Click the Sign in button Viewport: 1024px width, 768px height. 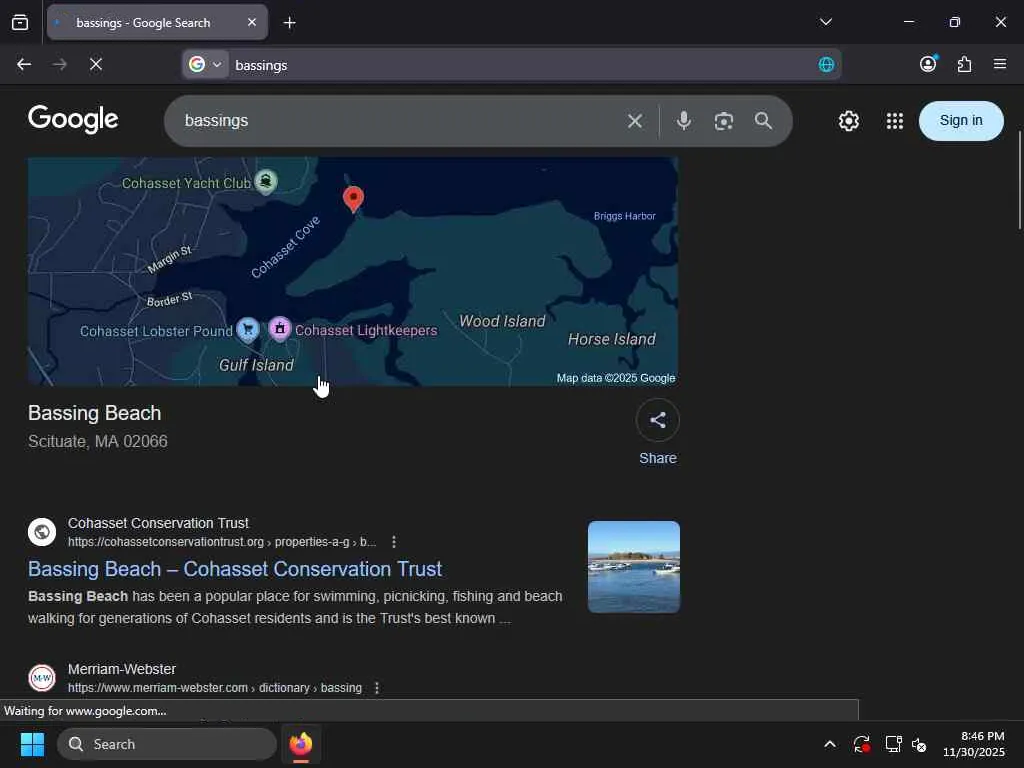pos(961,121)
